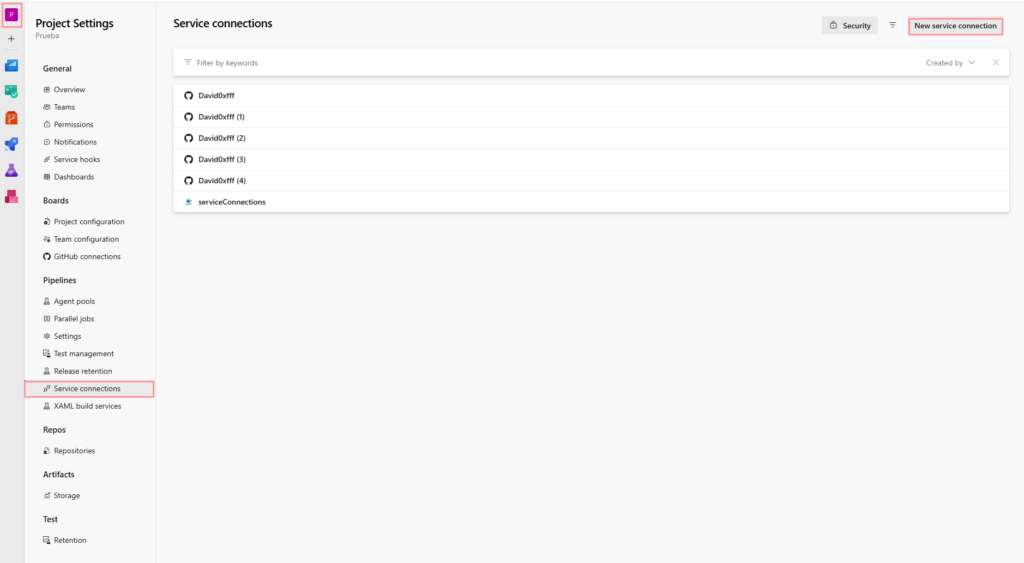The width and height of the screenshot is (1024, 563).
Task: Click the funnel icon in filter box
Action: coord(188,63)
